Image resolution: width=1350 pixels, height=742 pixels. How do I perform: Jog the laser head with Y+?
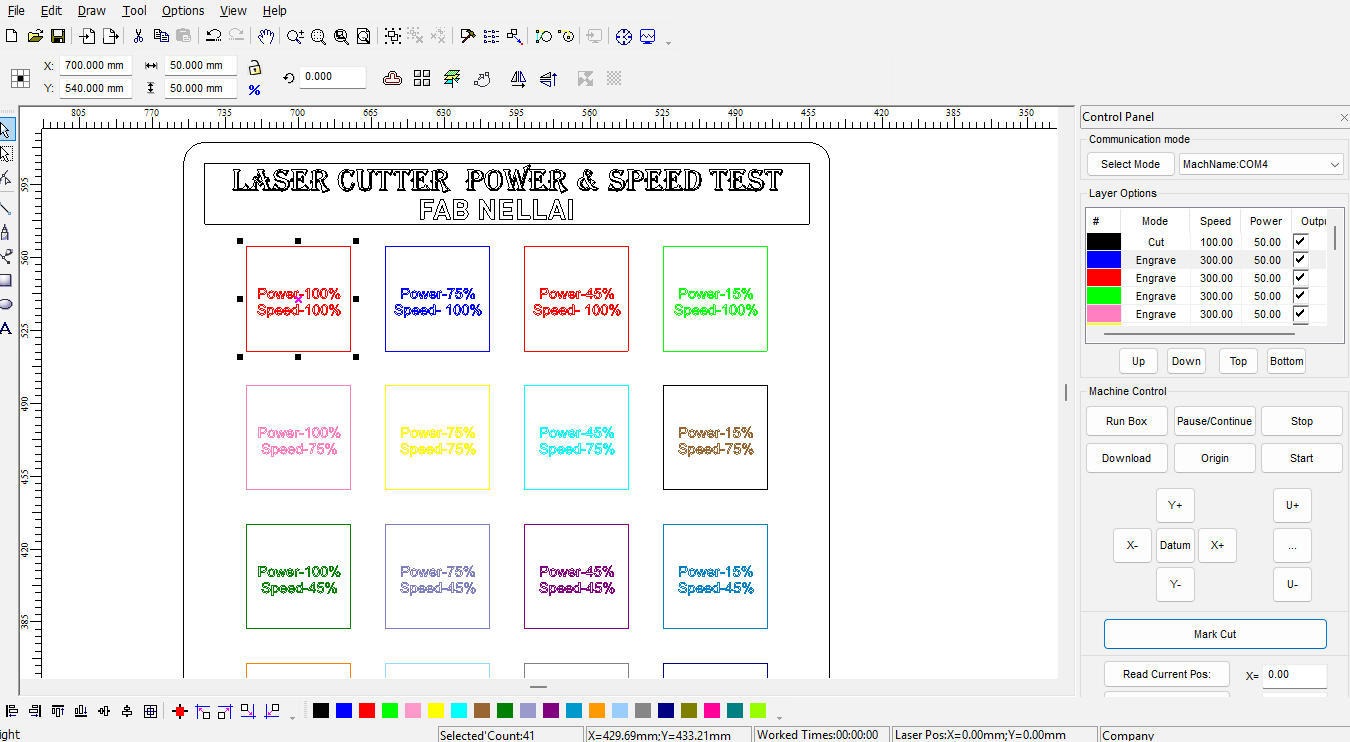(x=1175, y=506)
